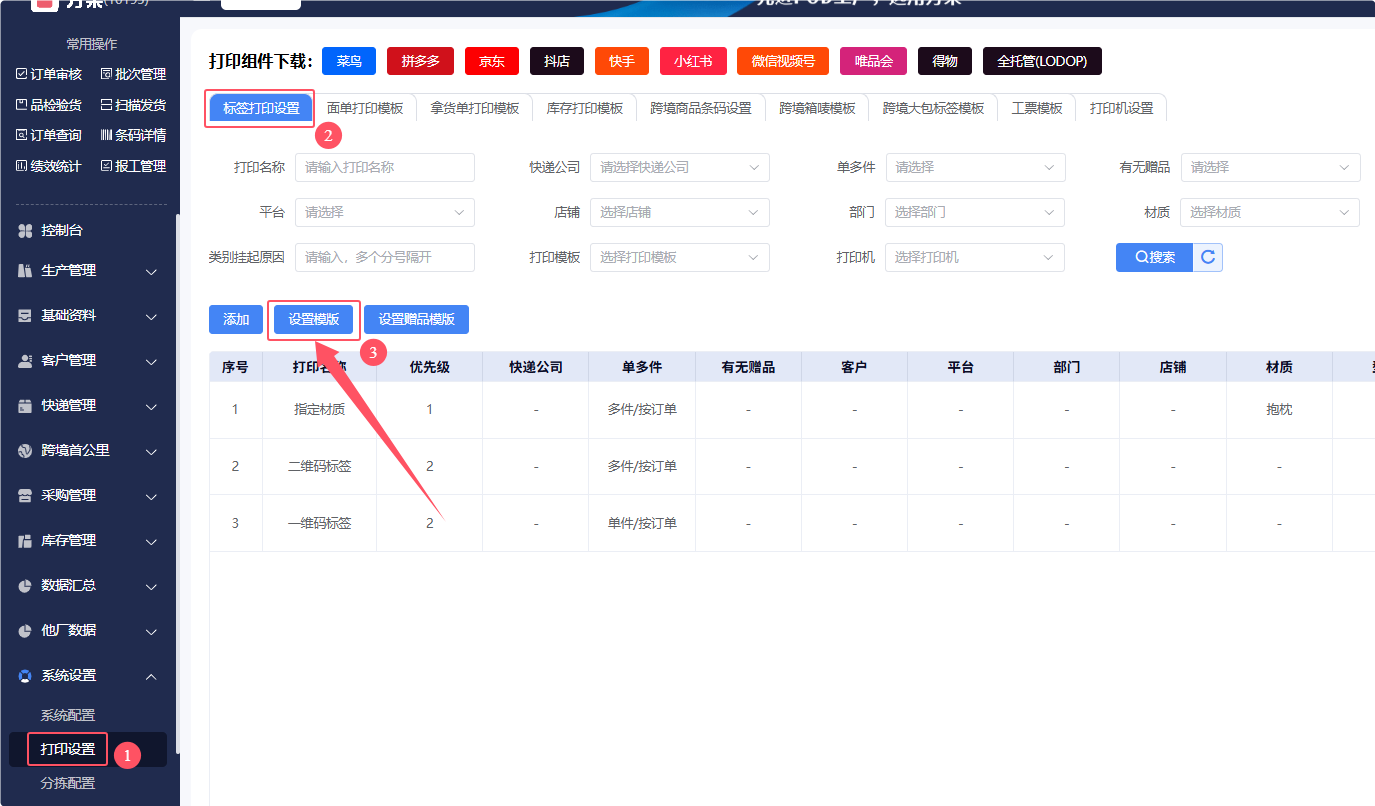Image resolution: width=1375 pixels, height=806 pixels.
Task: Click the 控制台 dashboard icon
Action: click(x=26, y=231)
